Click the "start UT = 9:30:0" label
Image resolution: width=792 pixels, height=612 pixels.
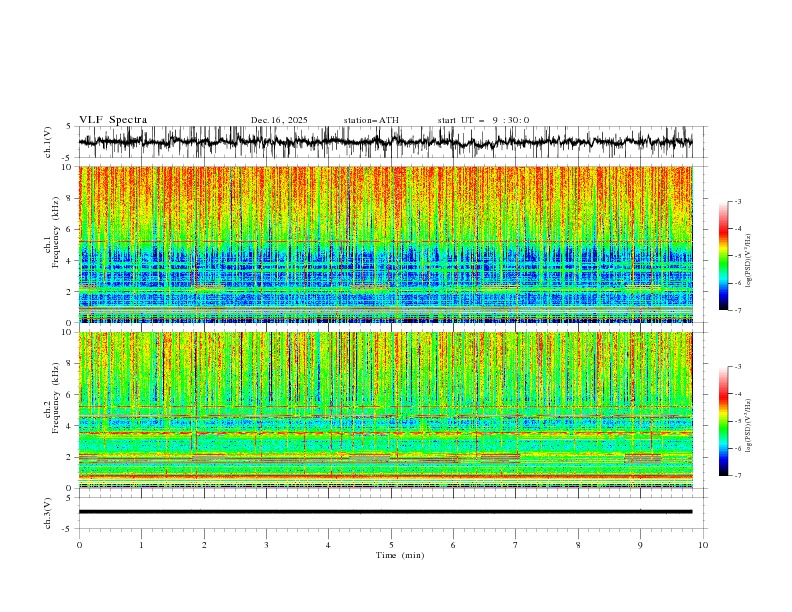tap(483, 120)
